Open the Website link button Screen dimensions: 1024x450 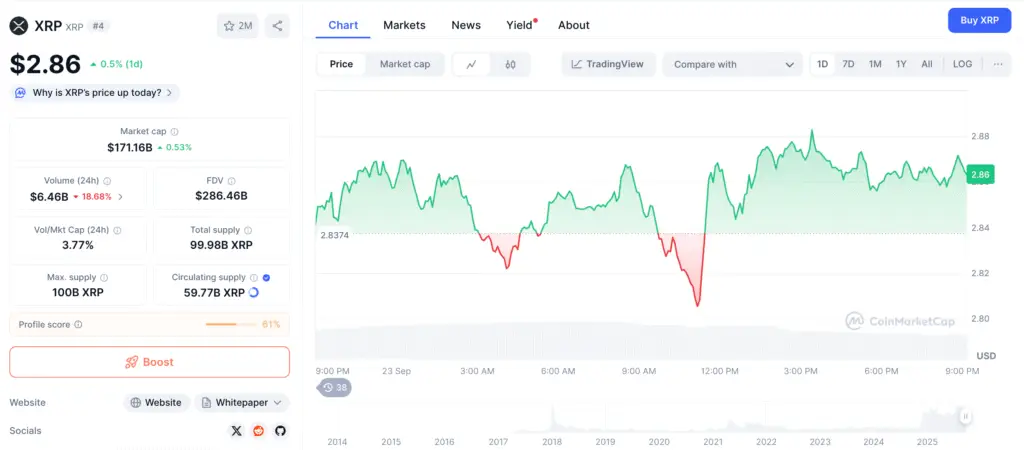tap(157, 403)
